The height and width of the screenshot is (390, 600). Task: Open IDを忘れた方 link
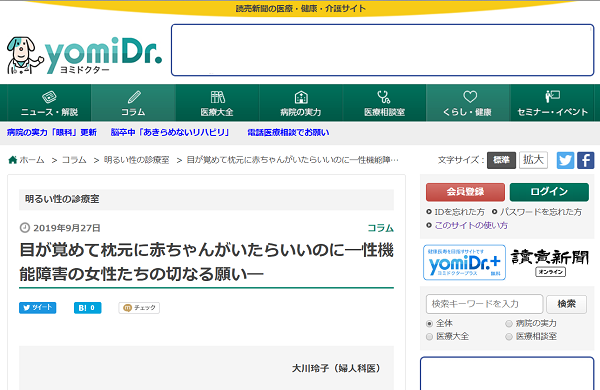460,212
